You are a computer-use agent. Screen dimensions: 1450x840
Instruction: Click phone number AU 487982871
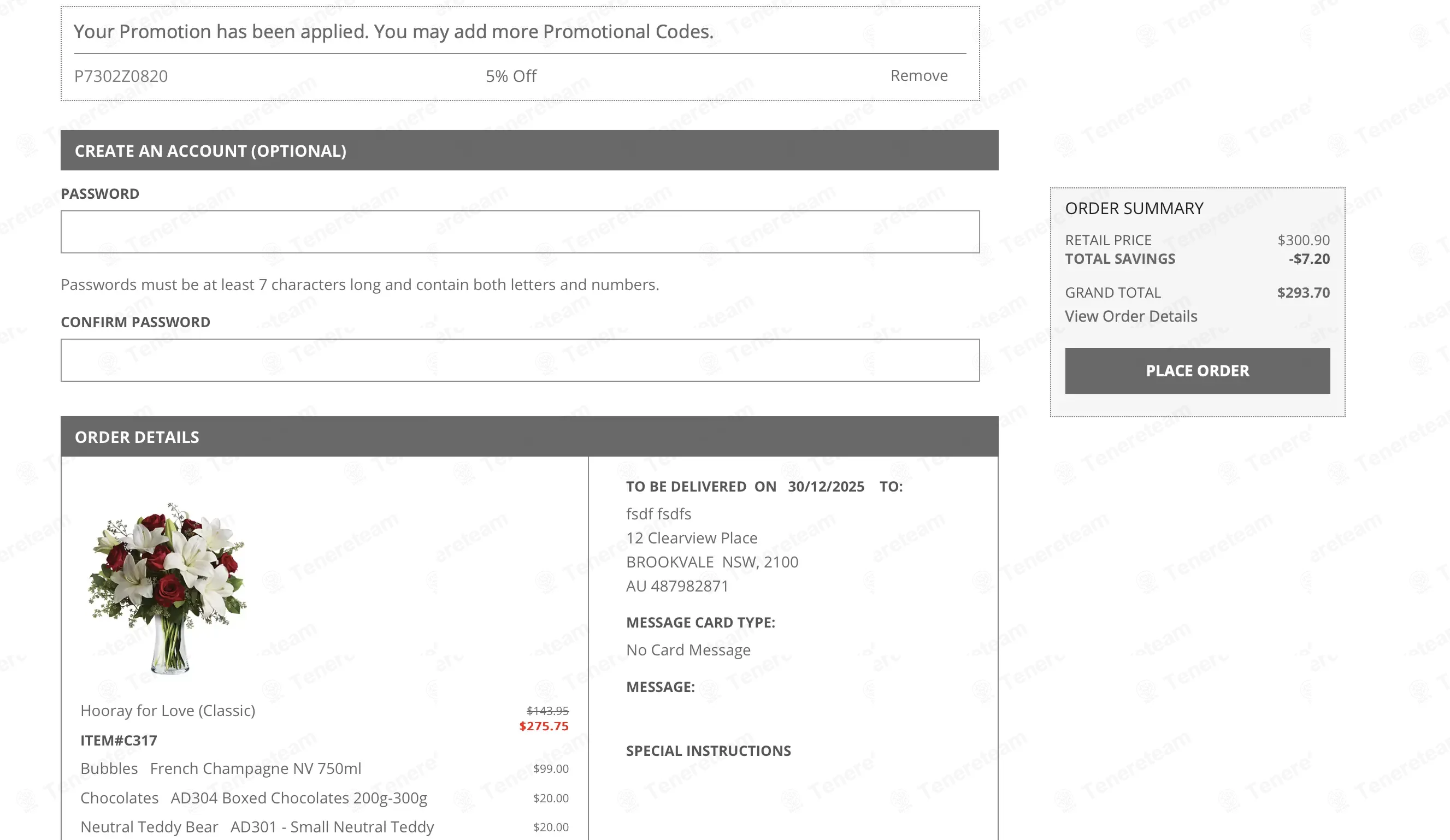click(x=677, y=586)
